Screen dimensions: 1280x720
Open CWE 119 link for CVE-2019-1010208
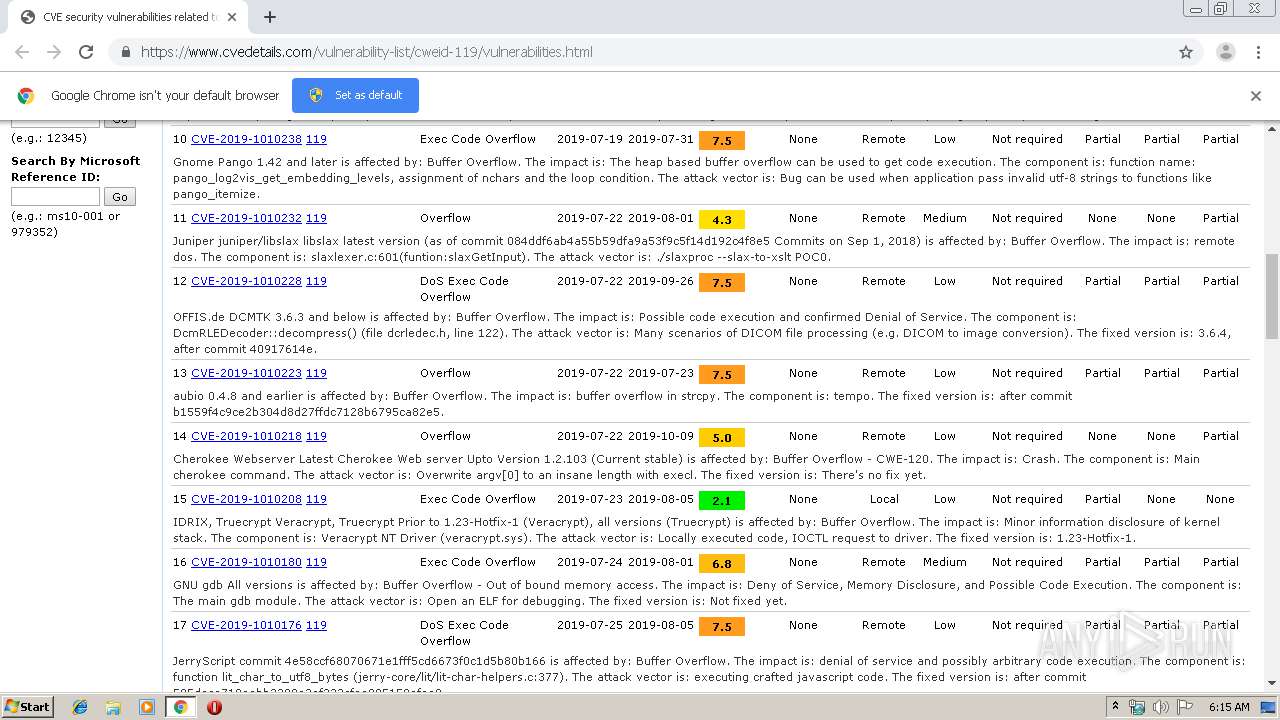tap(316, 499)
